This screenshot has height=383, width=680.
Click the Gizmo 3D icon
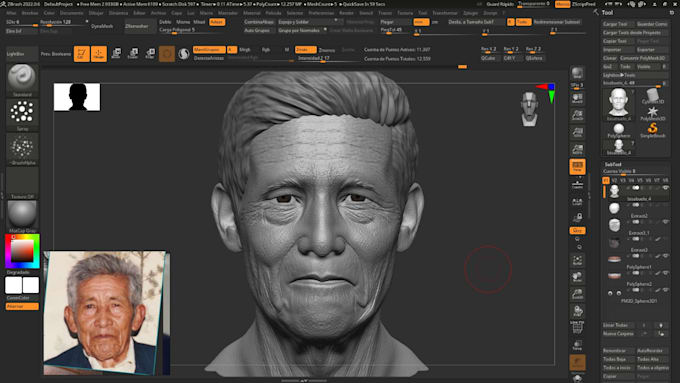coord(167,54)
